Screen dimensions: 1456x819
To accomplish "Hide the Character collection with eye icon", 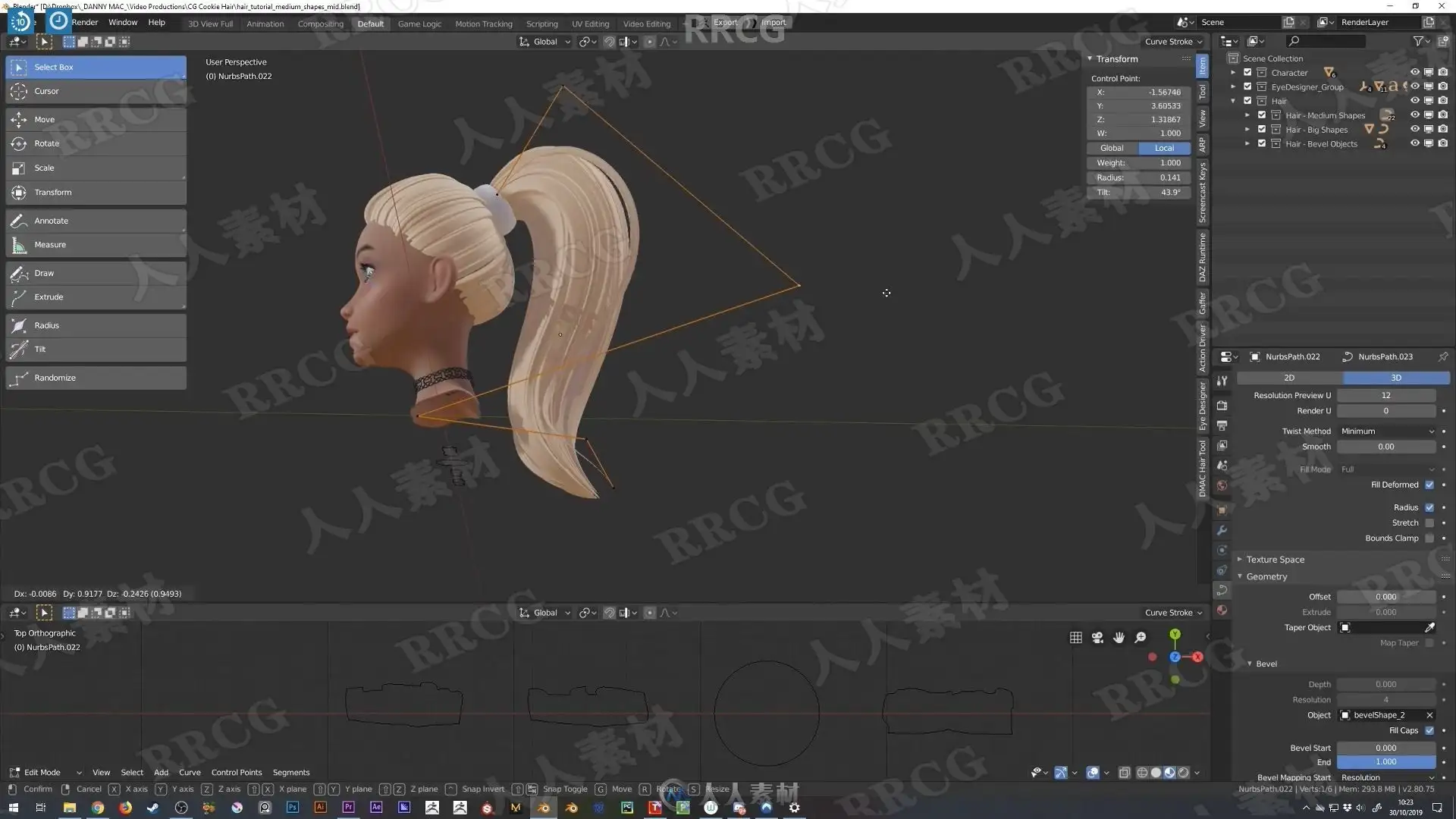I will tap(1414, 73).
